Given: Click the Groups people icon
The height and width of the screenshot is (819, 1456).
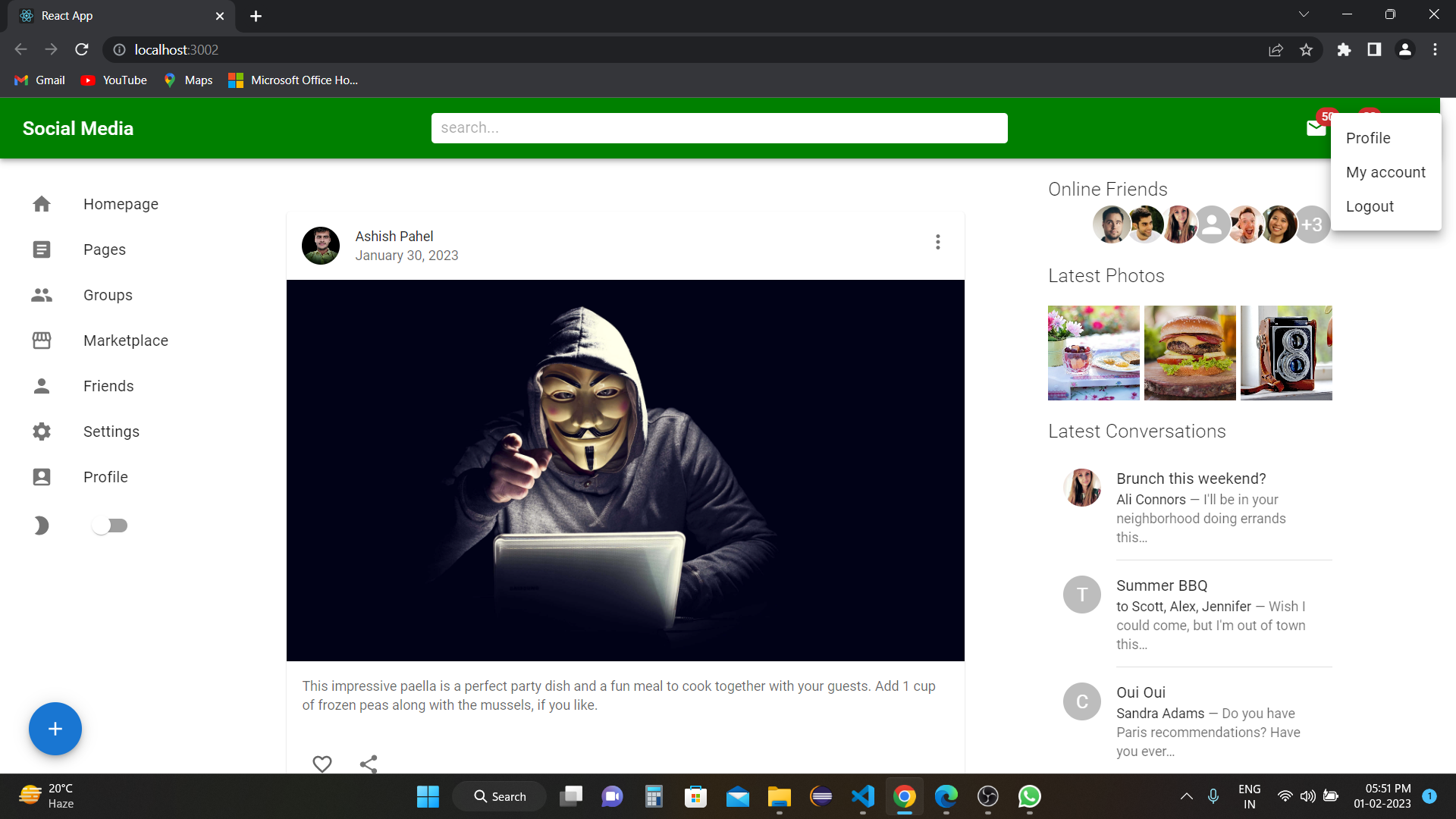Looking at the screenshot, I should [42, 295].
